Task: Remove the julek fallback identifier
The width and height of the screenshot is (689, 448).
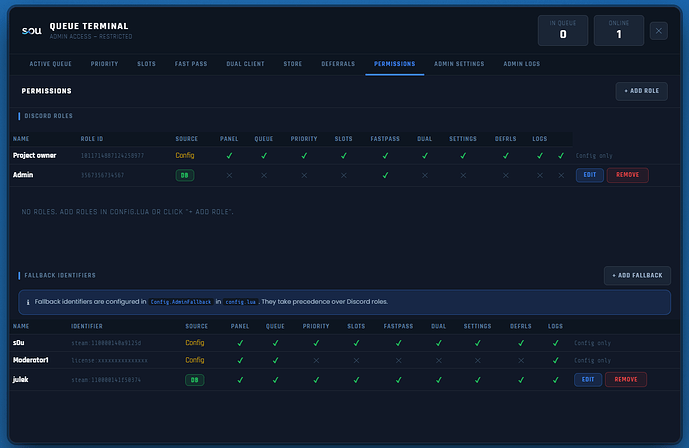Action: point(625,379)
